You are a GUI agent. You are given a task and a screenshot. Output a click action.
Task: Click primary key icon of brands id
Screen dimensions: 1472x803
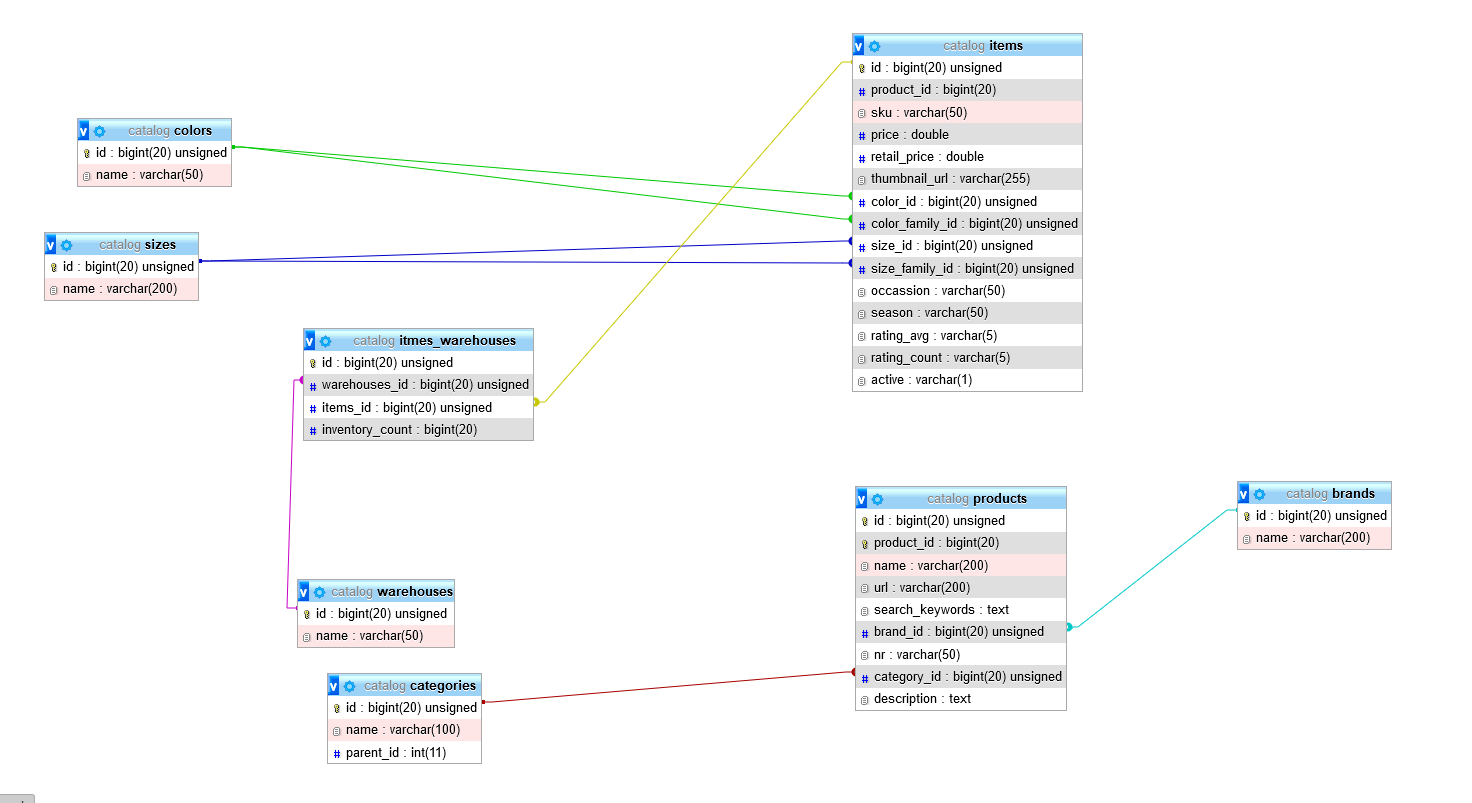pos(1247,517)
